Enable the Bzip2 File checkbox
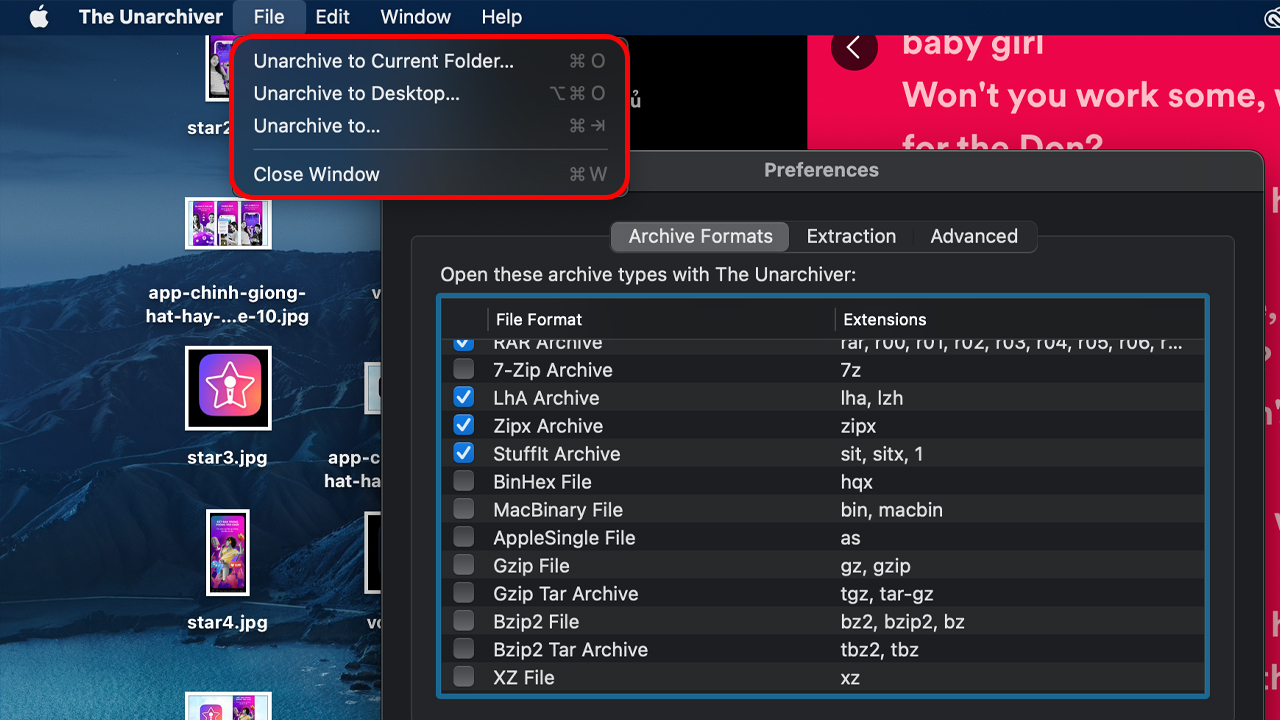The height and width of the screenshot is (720, 1280). 463,621
